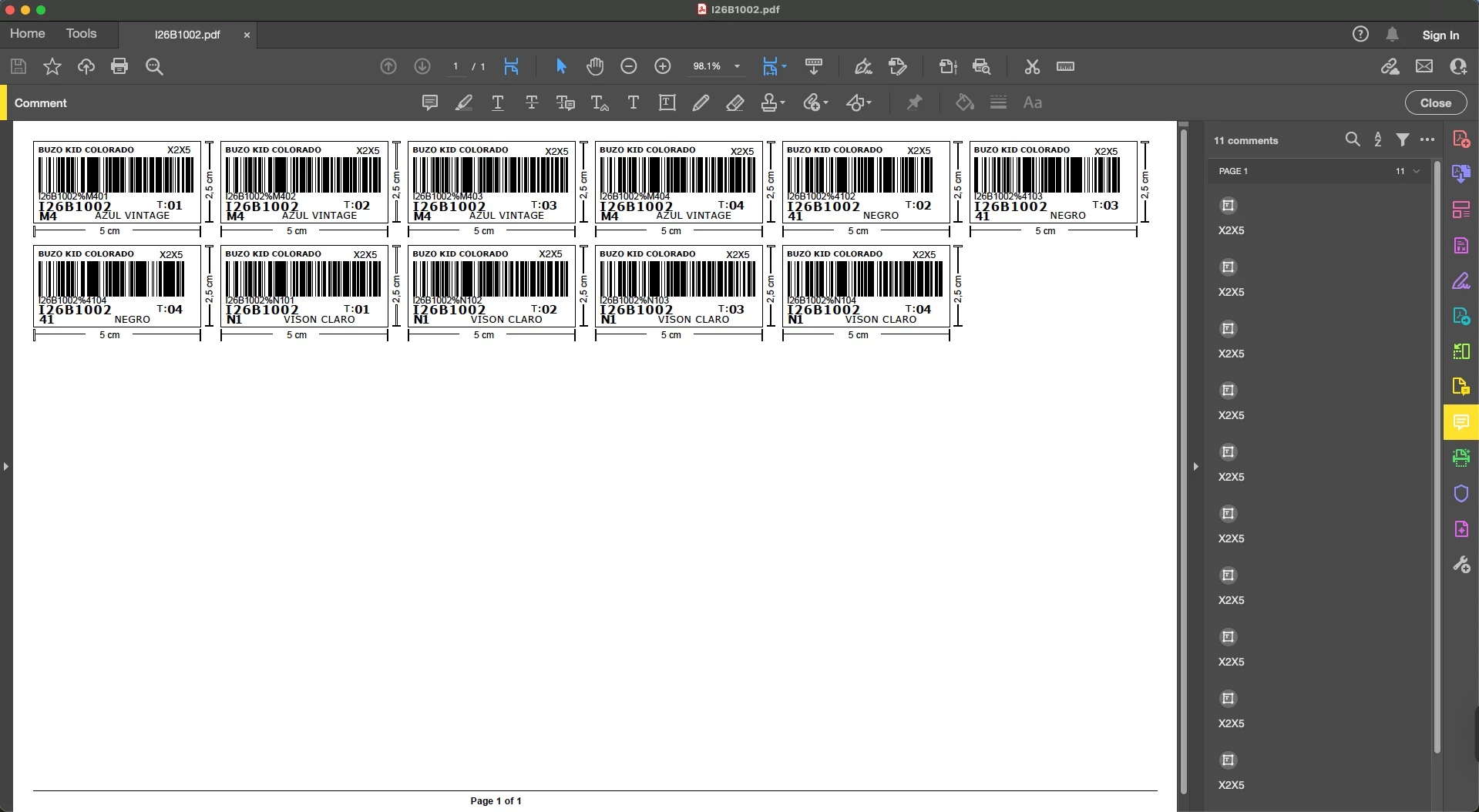Click the text properties Aa icon
Viewport: 1479px width, 812px height.
point(1032,102)
